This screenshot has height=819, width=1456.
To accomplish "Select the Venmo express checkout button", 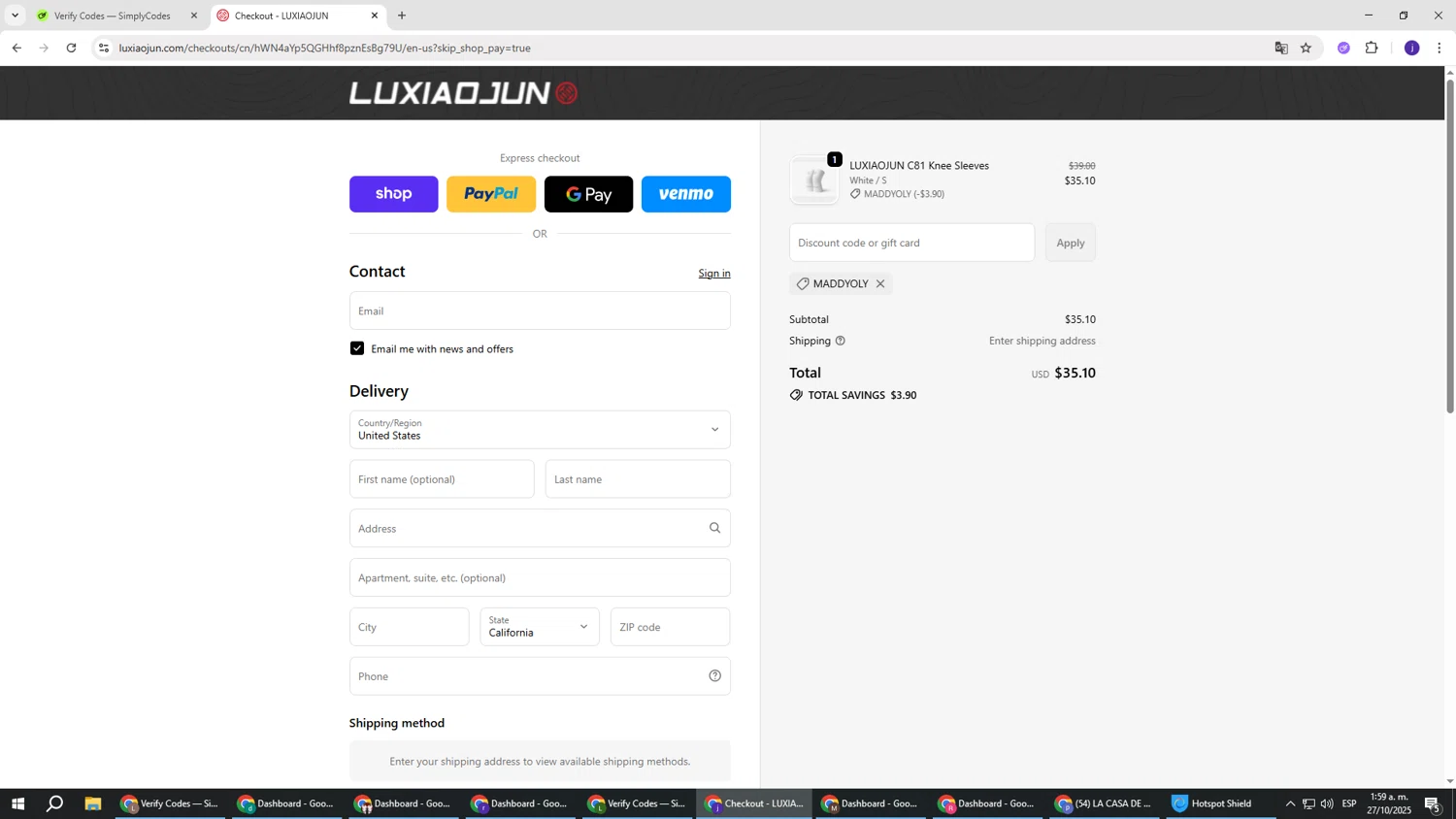I will pos(686,194).
